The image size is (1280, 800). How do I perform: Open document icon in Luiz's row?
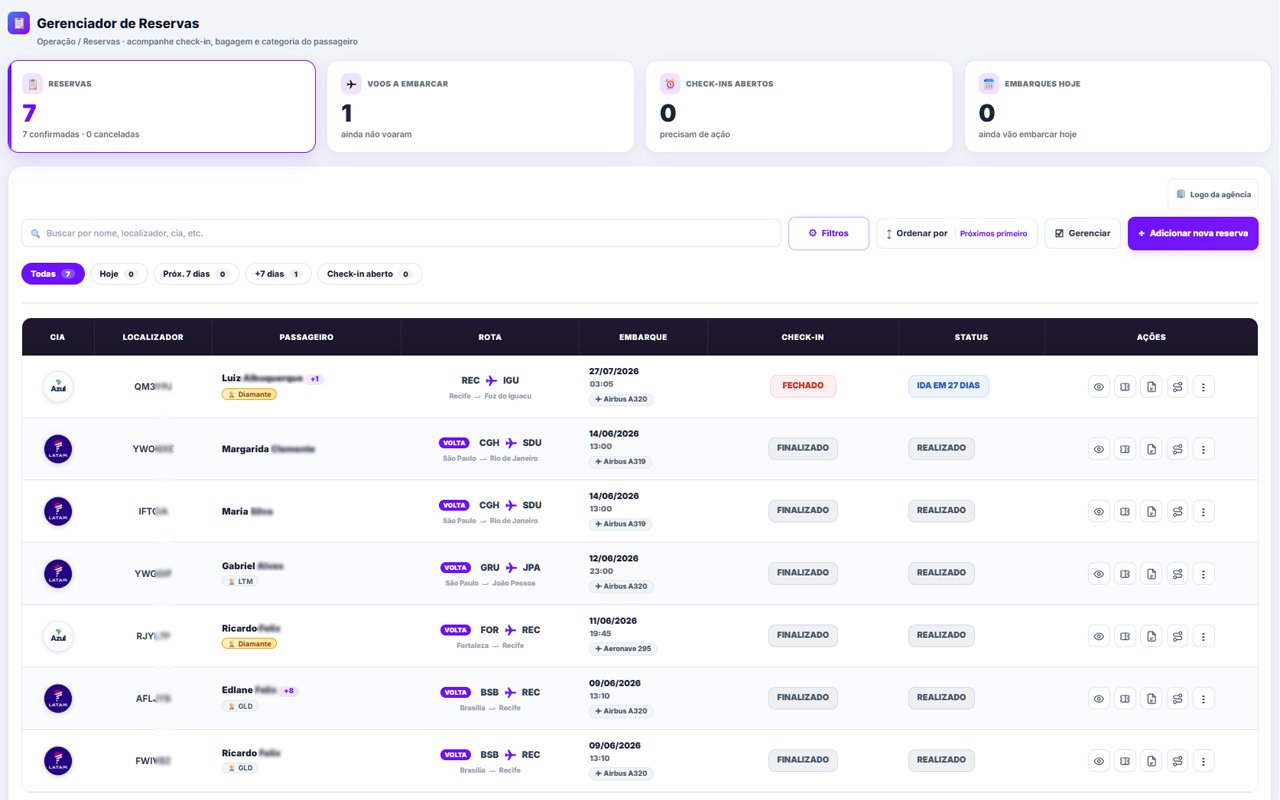1151,386
